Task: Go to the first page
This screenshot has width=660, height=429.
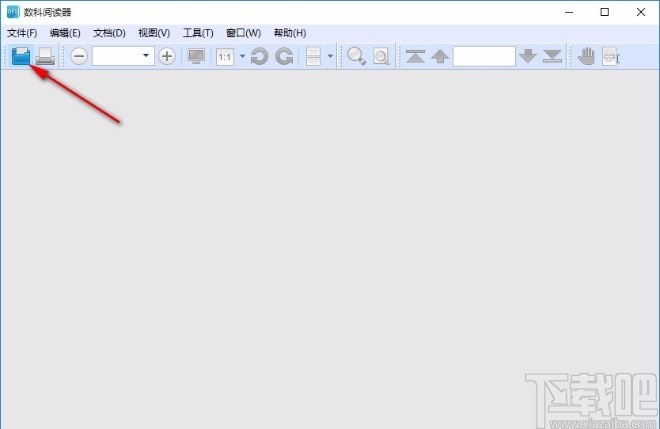Action: [415, 56]
